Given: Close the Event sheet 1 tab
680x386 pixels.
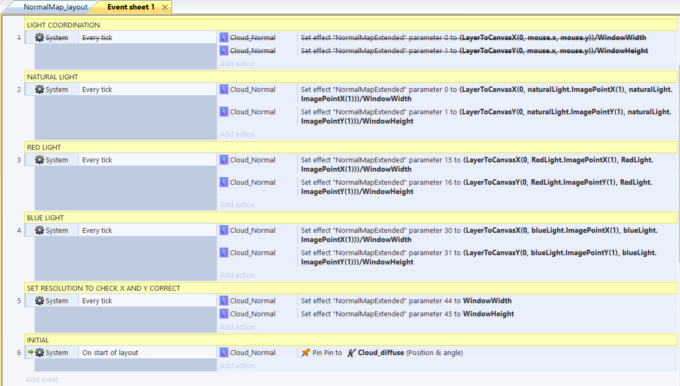Looking at the screenshot, I should (x=165, y=7).
